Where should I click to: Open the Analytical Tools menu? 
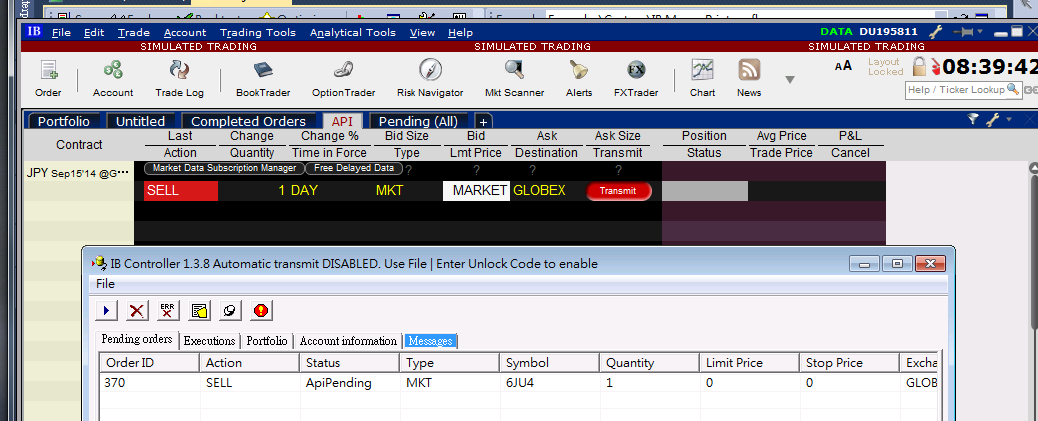pos(352,32)
